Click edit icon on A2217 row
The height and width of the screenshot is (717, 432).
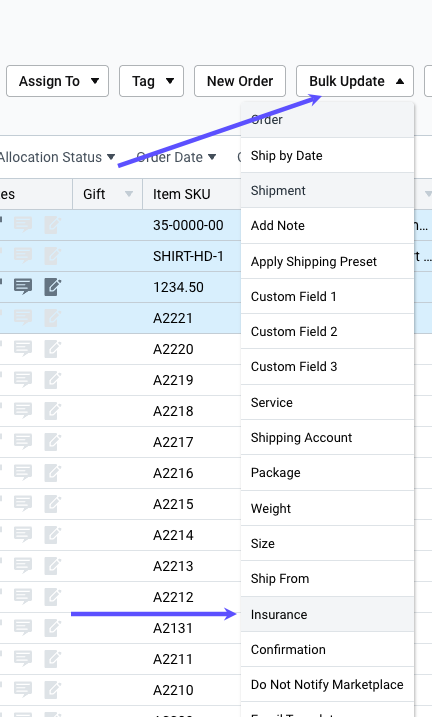tap(53, 441)
